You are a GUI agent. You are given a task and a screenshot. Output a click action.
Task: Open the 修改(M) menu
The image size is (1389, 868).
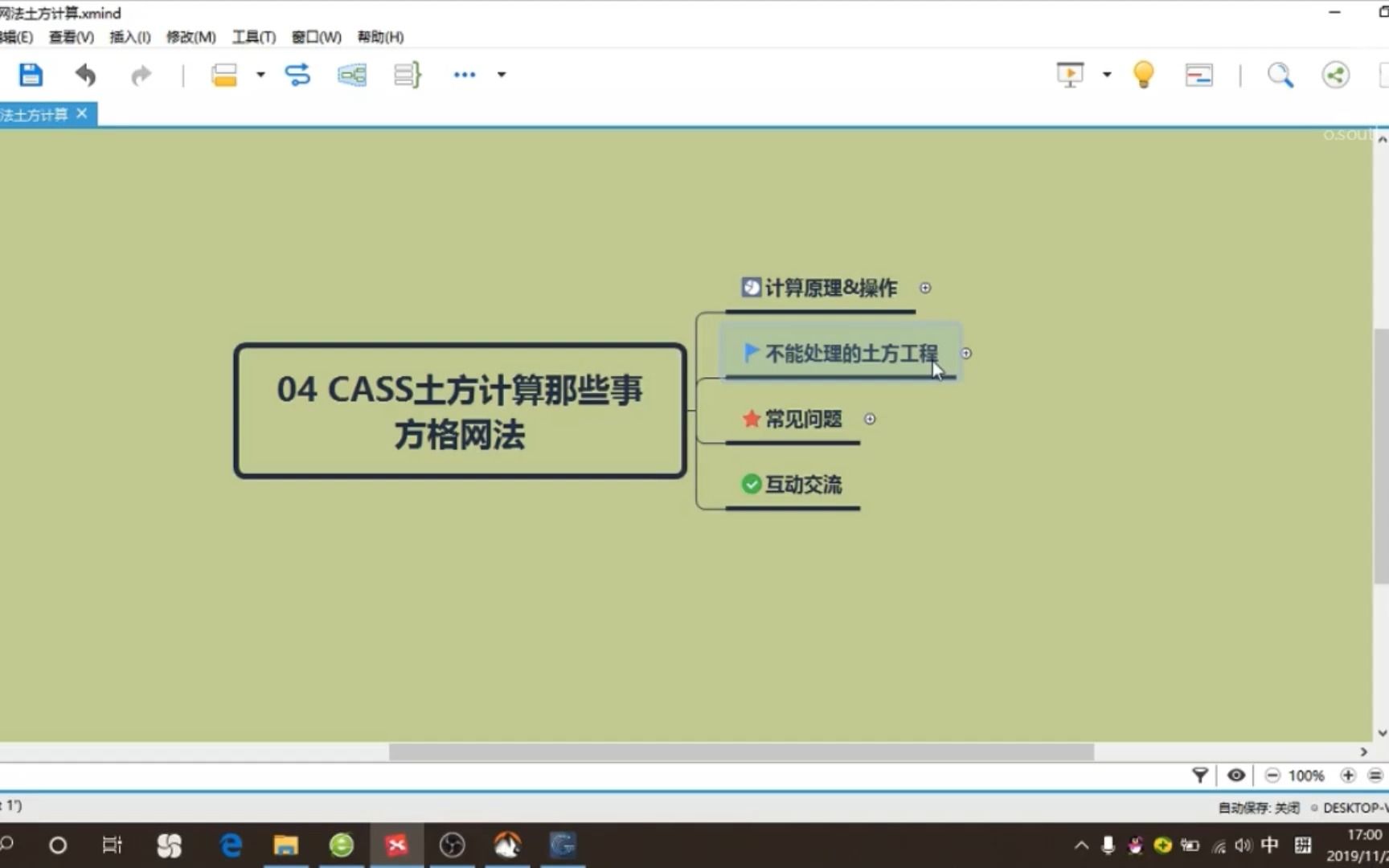coord(191,37)
